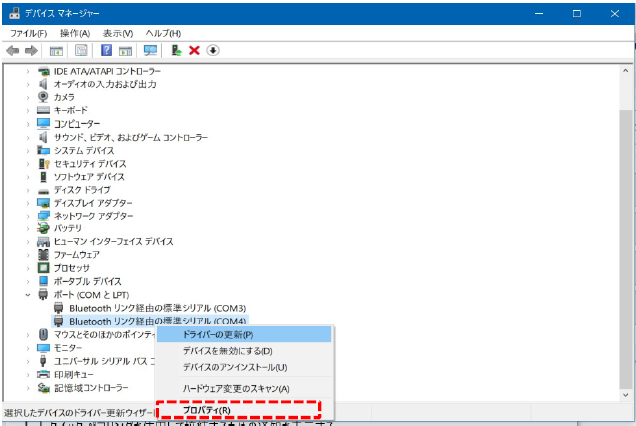This screenshot has height=426, width=636.
Task: Click the カメラ webcam icon
Action: [43, 97]
